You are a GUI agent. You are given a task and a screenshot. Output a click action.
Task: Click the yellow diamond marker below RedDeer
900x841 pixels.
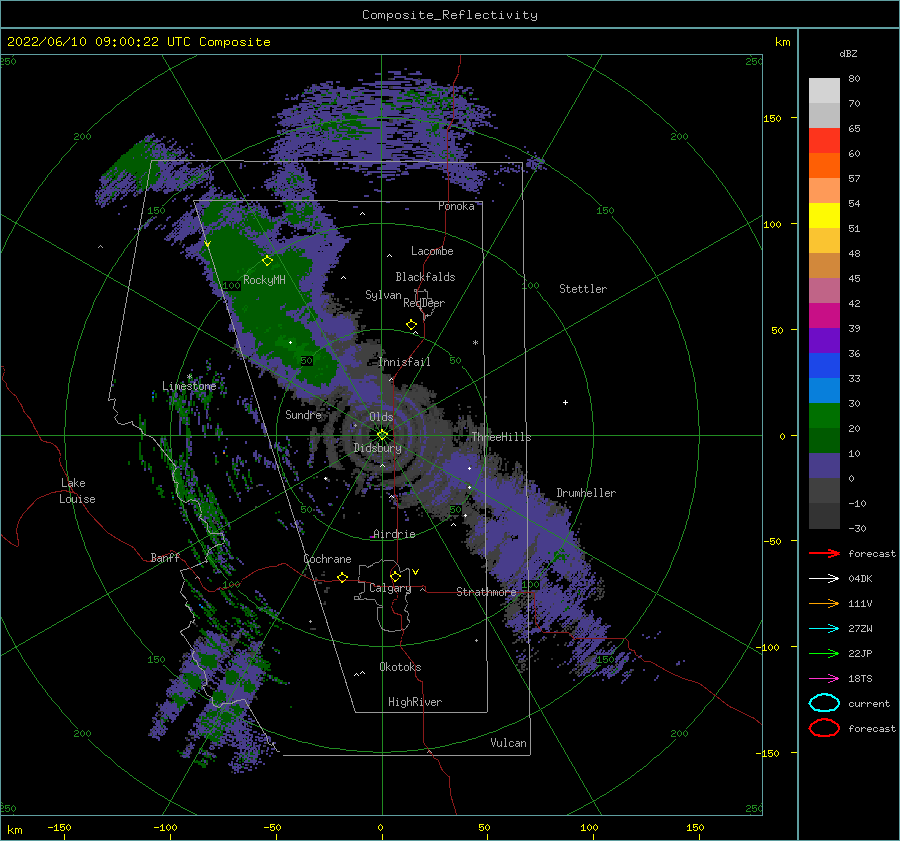412,324
